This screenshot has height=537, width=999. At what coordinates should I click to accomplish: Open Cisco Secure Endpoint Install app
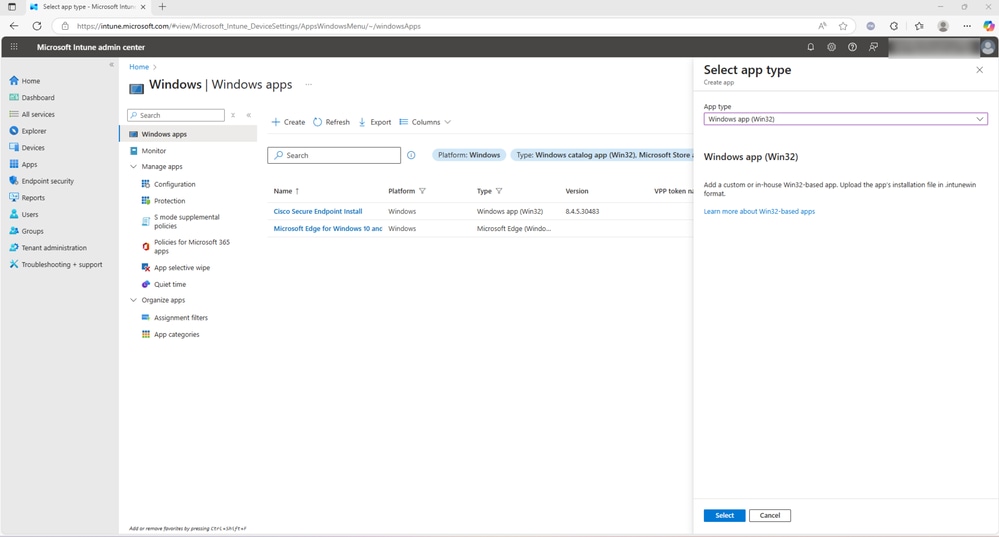click(317, 211)
